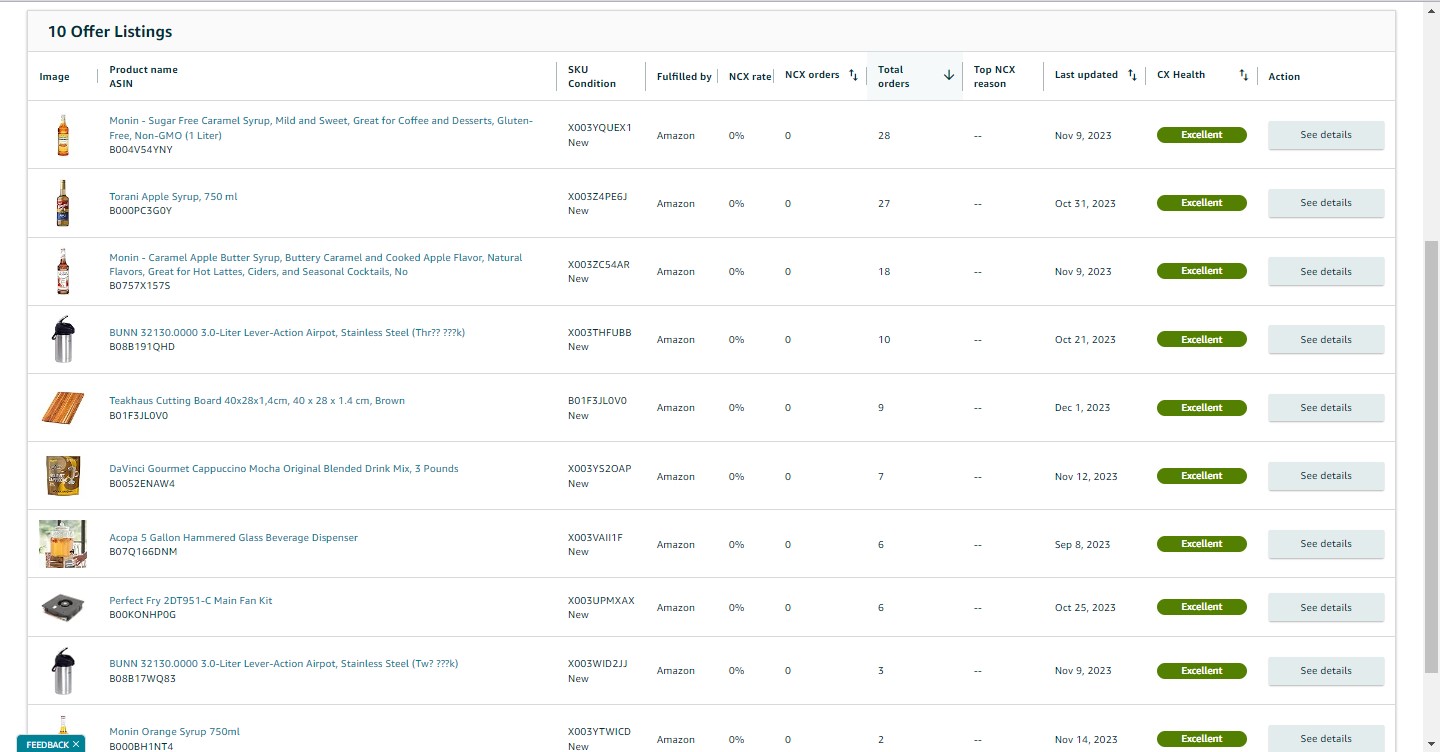Click ASIN B0757X157S text
The width and height of the screenshot is (1440, 752).
(x=140, y=286)
